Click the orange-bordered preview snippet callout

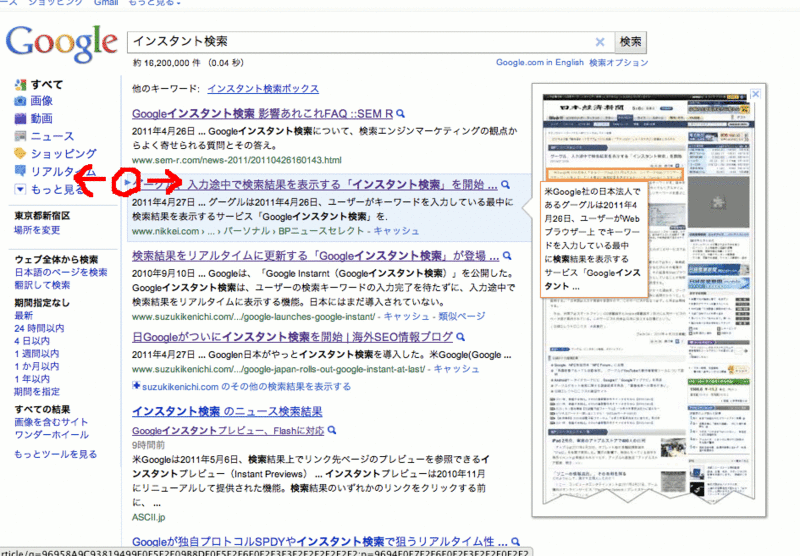(x=594, y=239)
